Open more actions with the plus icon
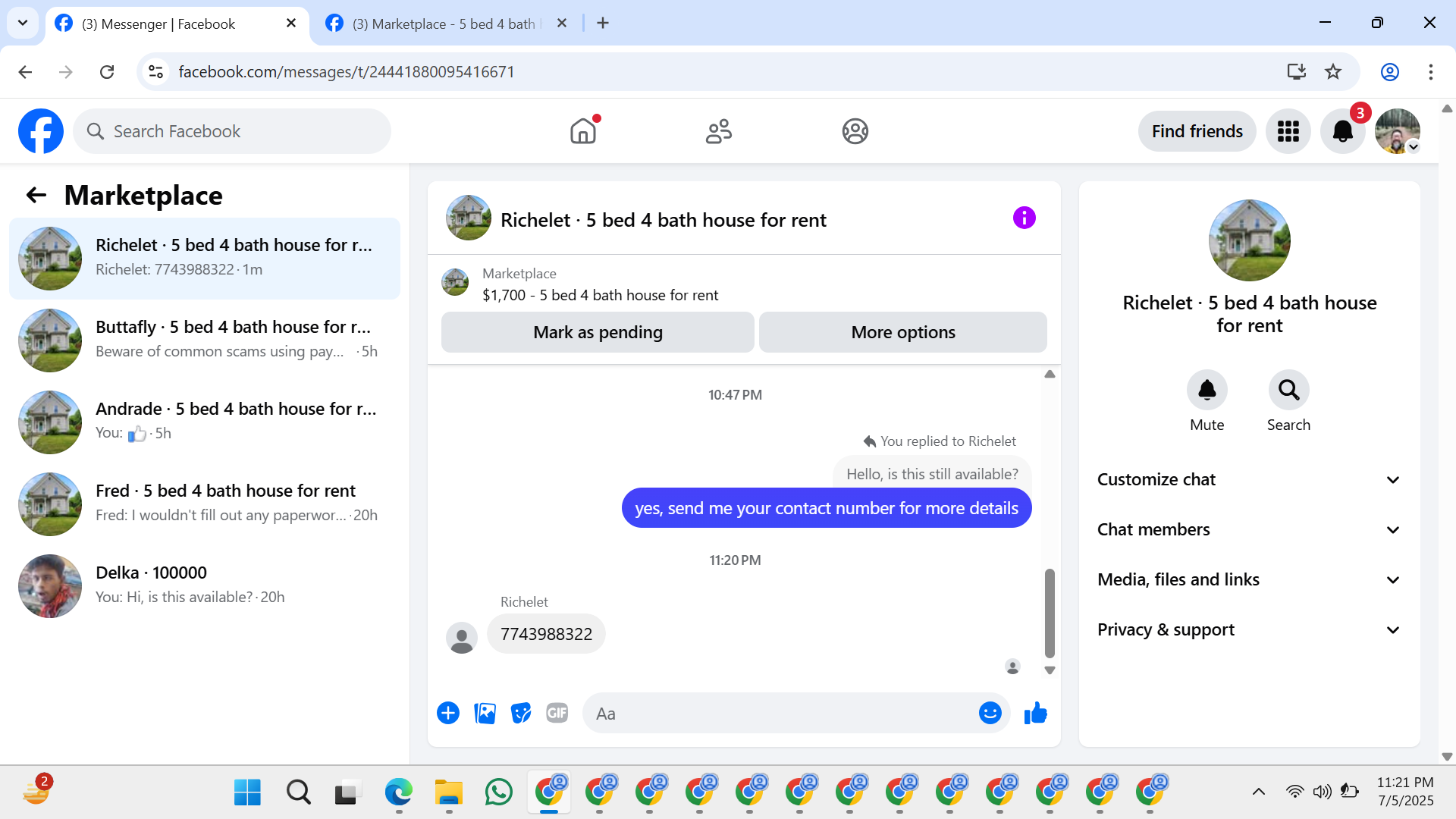 click(448, 714)
